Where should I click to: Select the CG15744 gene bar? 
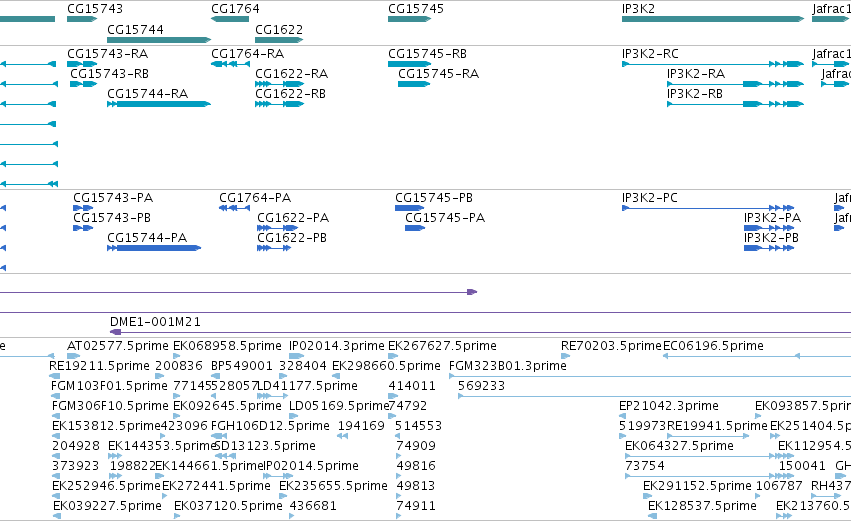click(x=159, y=40)
